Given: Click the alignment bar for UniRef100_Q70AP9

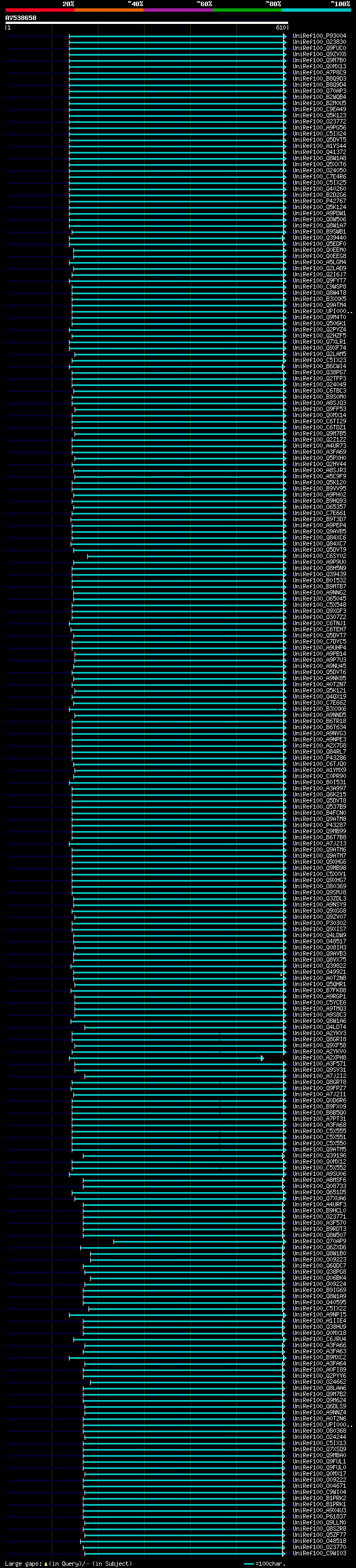Looking at the screenshot, I should pyautogui.click(x=199, y=1241).
